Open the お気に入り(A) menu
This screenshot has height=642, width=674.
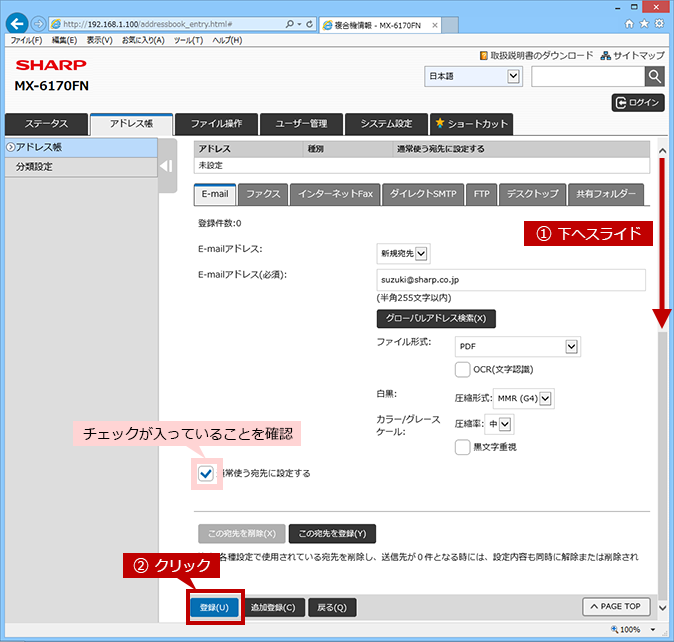pyautogui.click(x=143, y=40)
